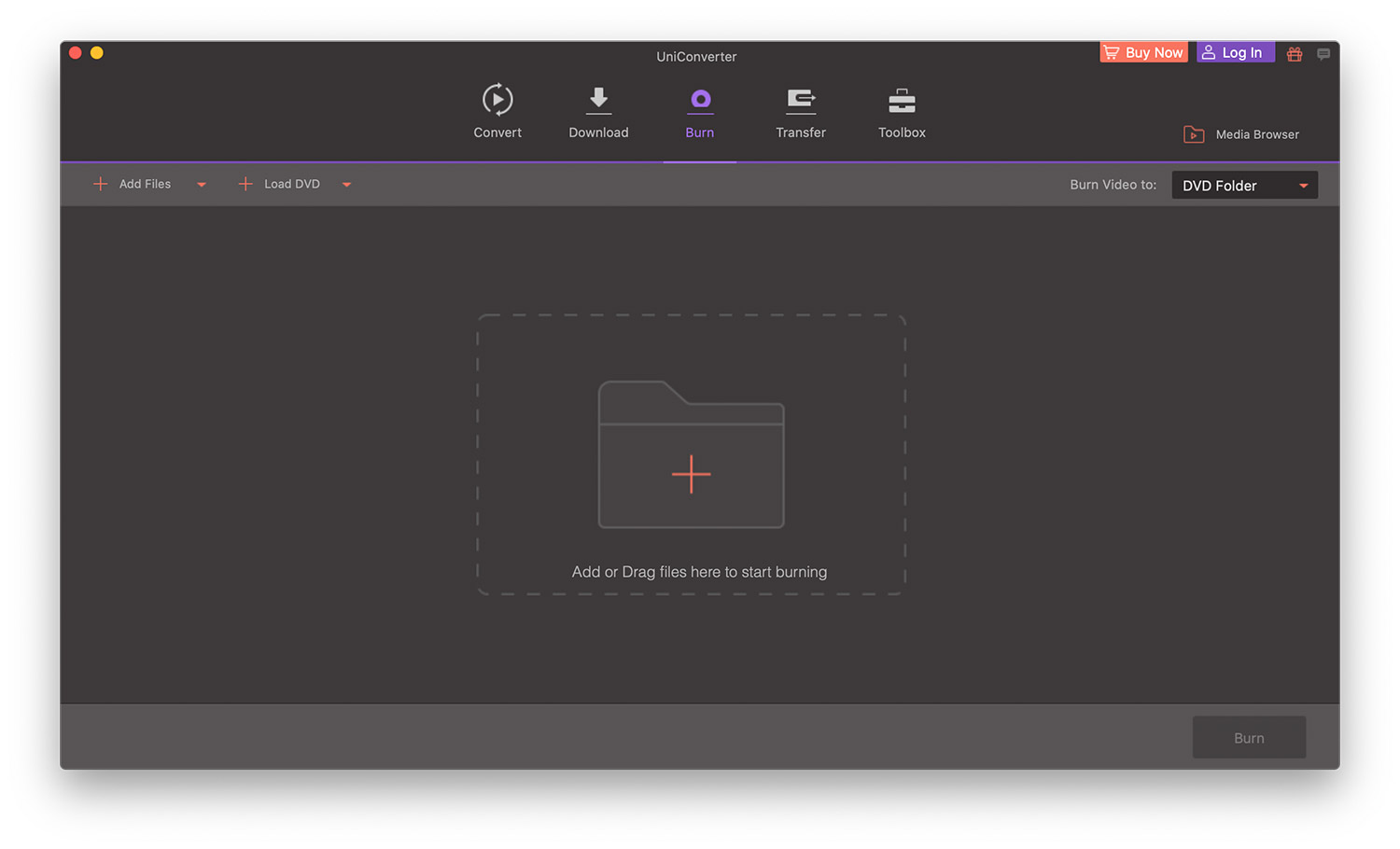Click the Add Files label
Image resolution: width=1400 pixels, height=849 pixels.
(x=145, y=184)
